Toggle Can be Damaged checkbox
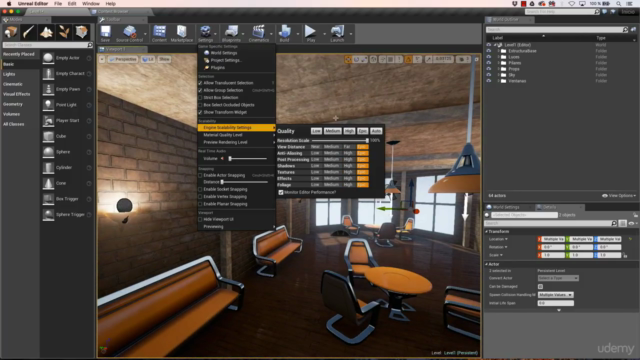 540,287
